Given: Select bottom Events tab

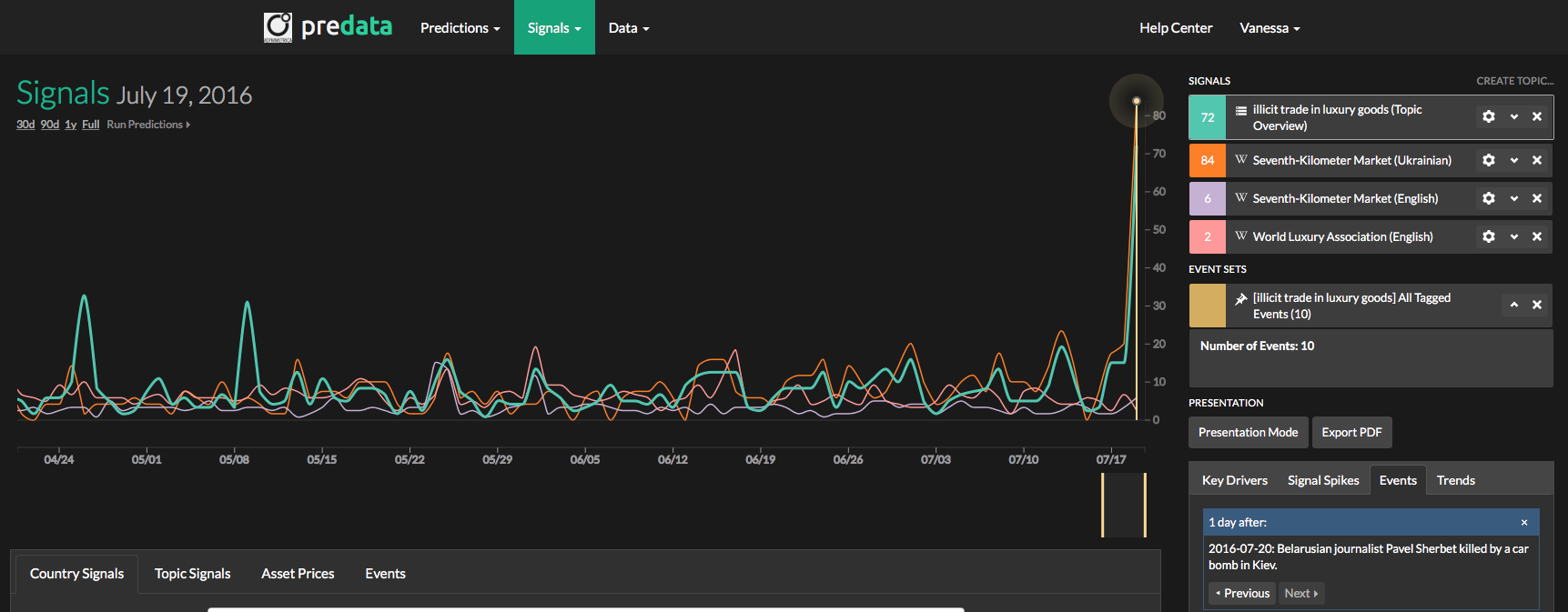Looking at the screenshot, I should point(385,574).
